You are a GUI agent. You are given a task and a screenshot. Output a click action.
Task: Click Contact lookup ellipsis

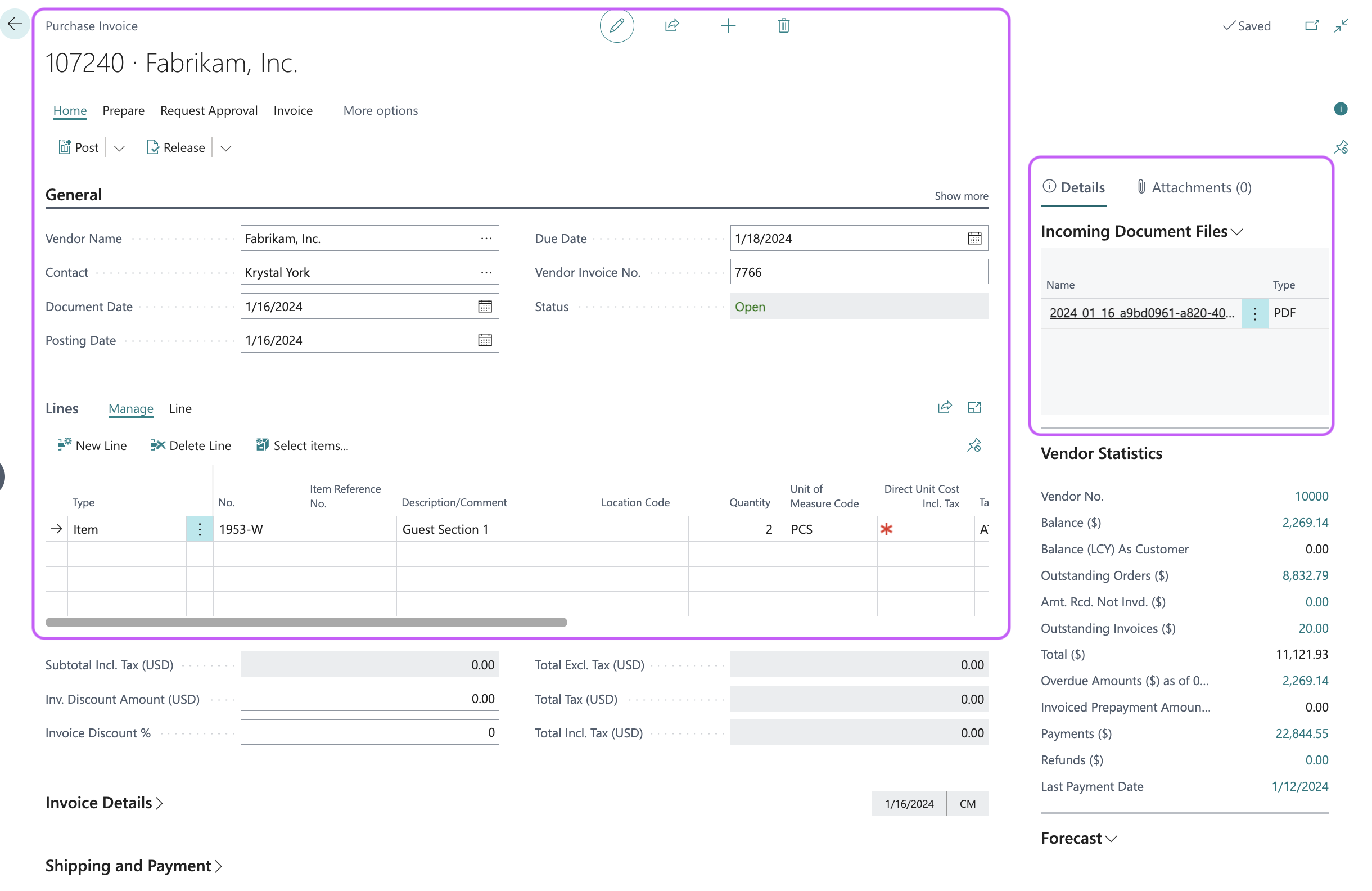(x=486, y=272)
